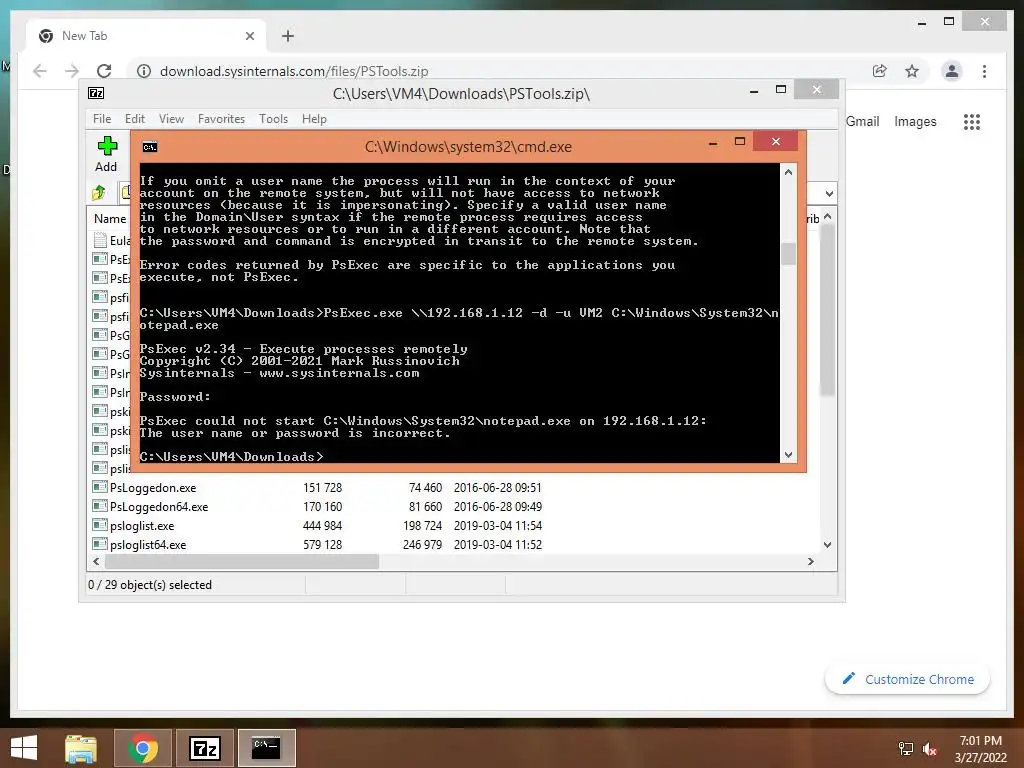Click the Chrome address bar URL
The width and height of the screenshot is (1024, 768).
click(294, 71)
